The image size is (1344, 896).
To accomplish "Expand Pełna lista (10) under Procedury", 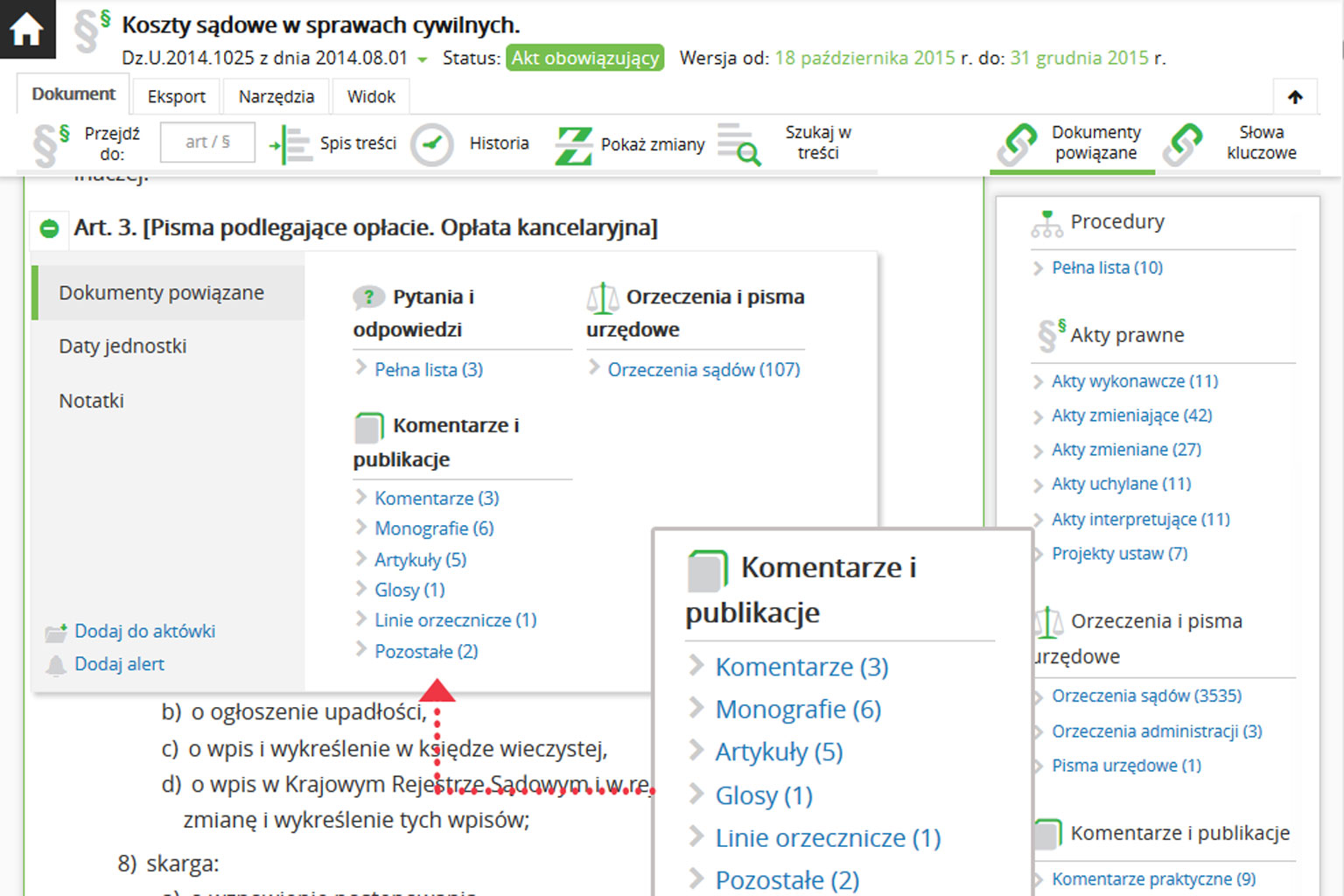I will click(1107, 268).
